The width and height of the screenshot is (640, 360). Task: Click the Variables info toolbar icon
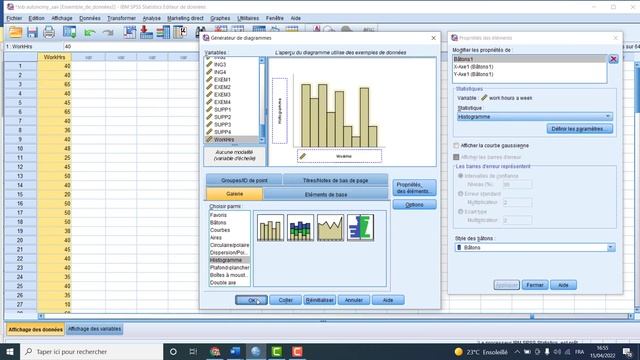coord(163,32)
